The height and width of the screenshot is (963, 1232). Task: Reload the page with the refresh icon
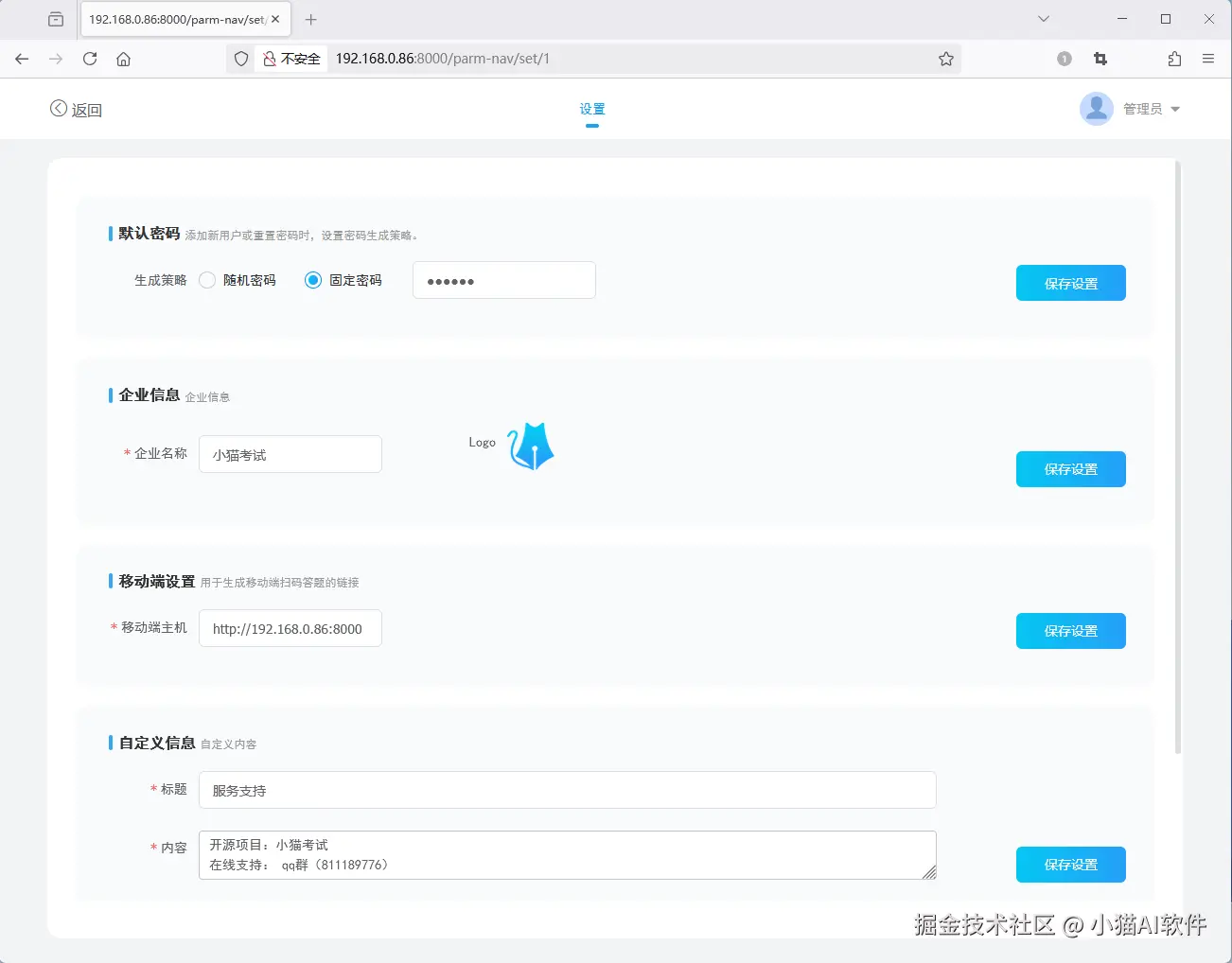click(89, 59)
